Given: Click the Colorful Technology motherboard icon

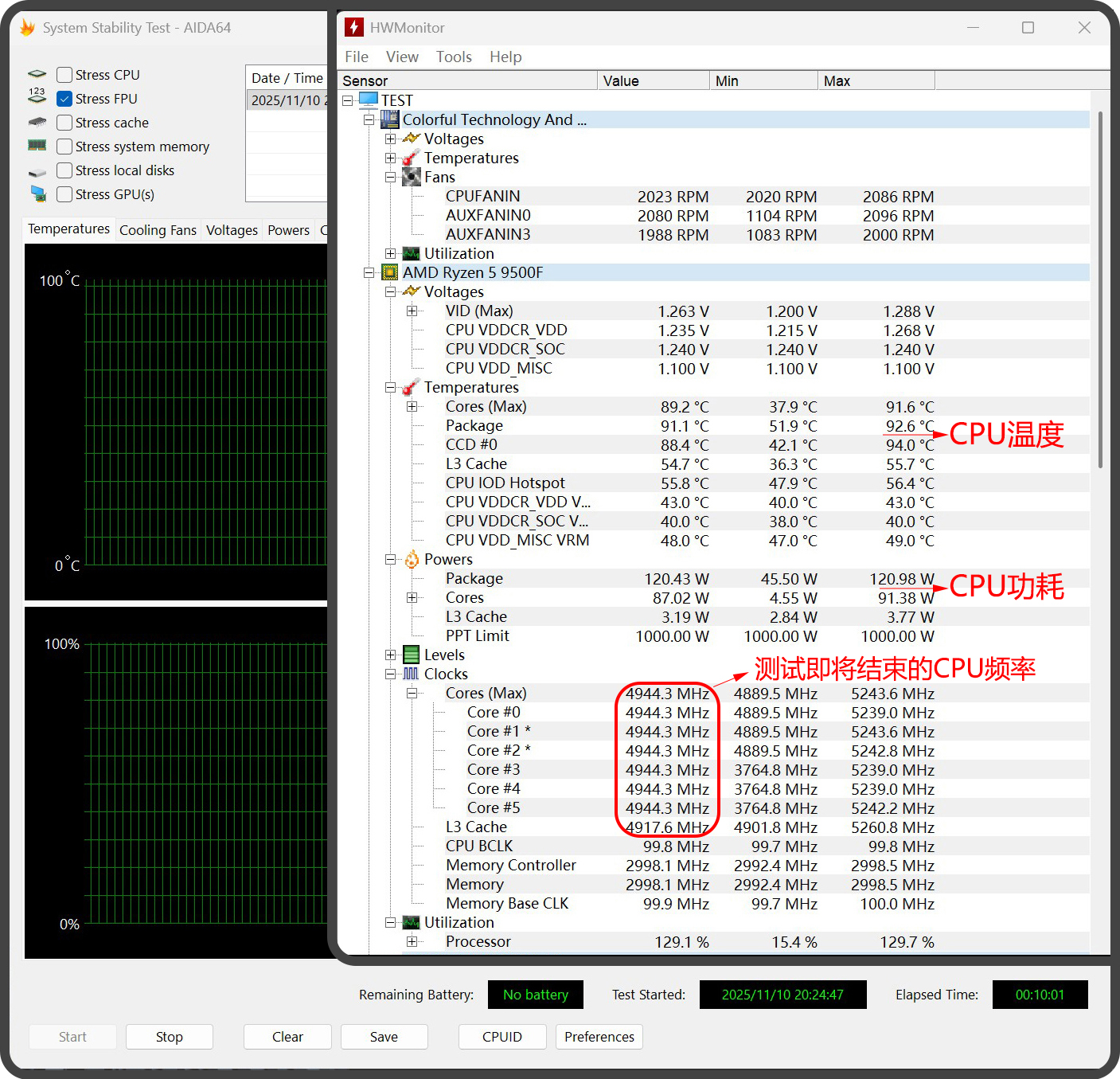Looking at the screenshot, I should (x=389, y=119).
